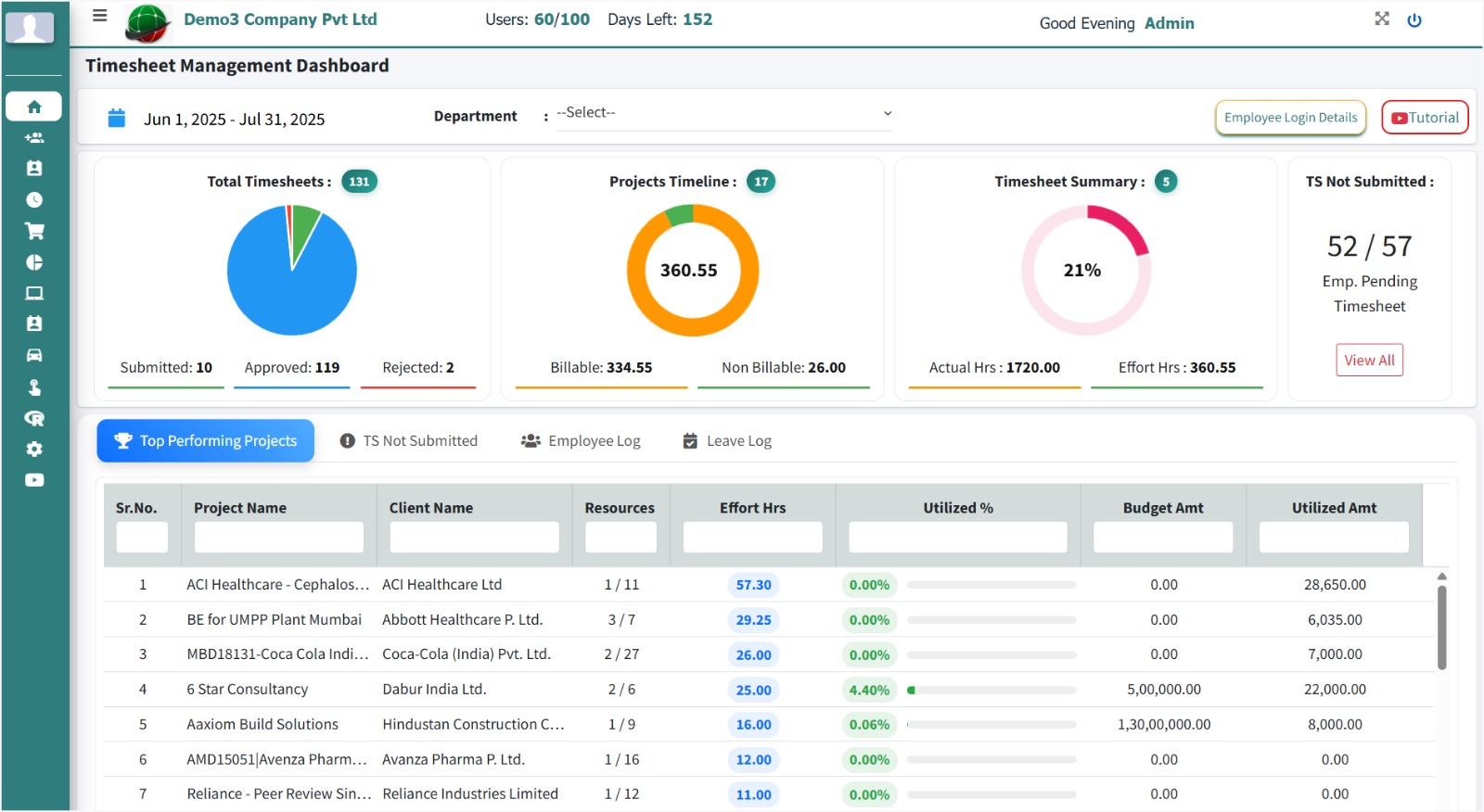Open the video player sidebar icon
The width and height of the screenshot is (1484, 812).
pyautogui.click(x=34, y=480)
